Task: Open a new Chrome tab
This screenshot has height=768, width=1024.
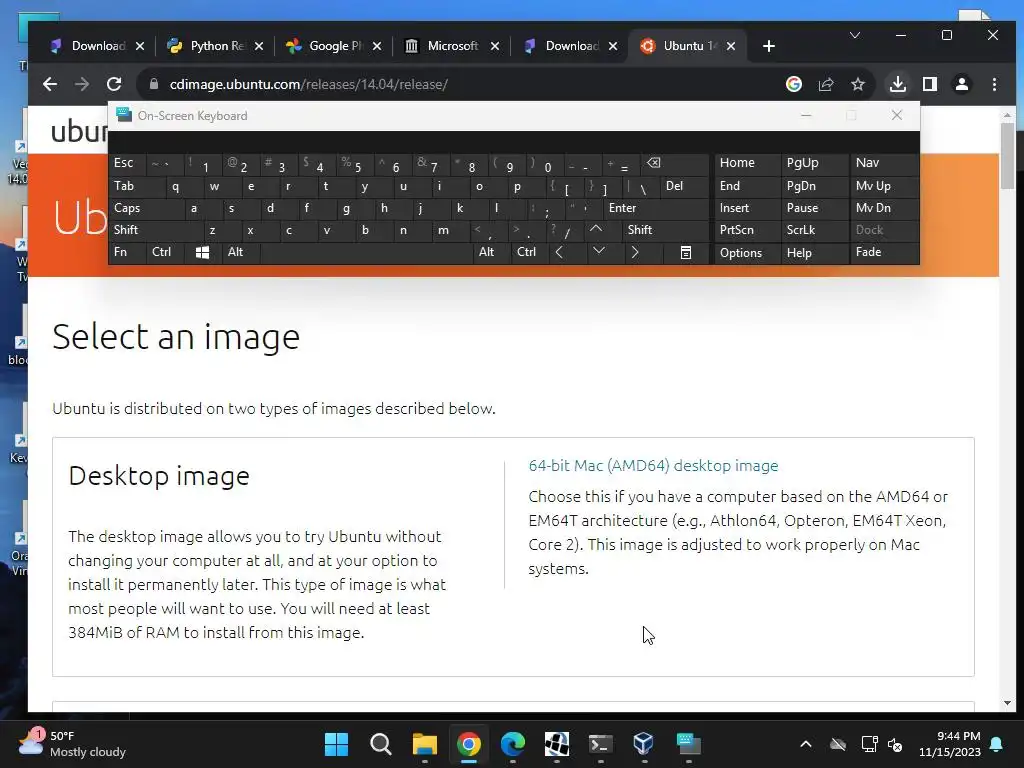Action: [x=769, y=46]
